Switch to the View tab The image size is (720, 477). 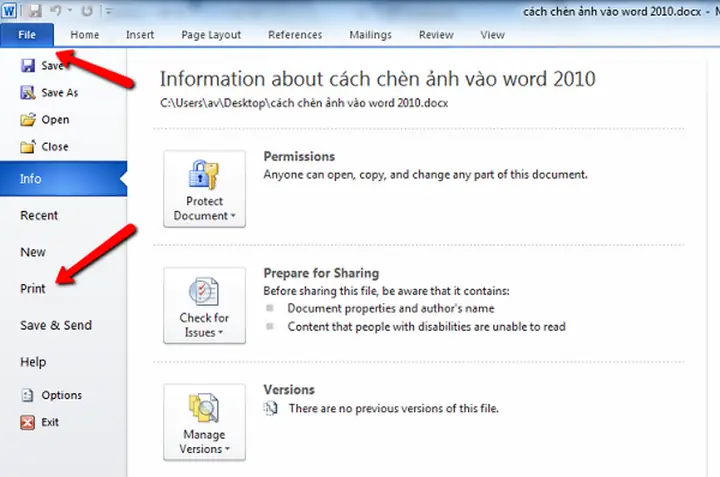click(x=493, y=35)
